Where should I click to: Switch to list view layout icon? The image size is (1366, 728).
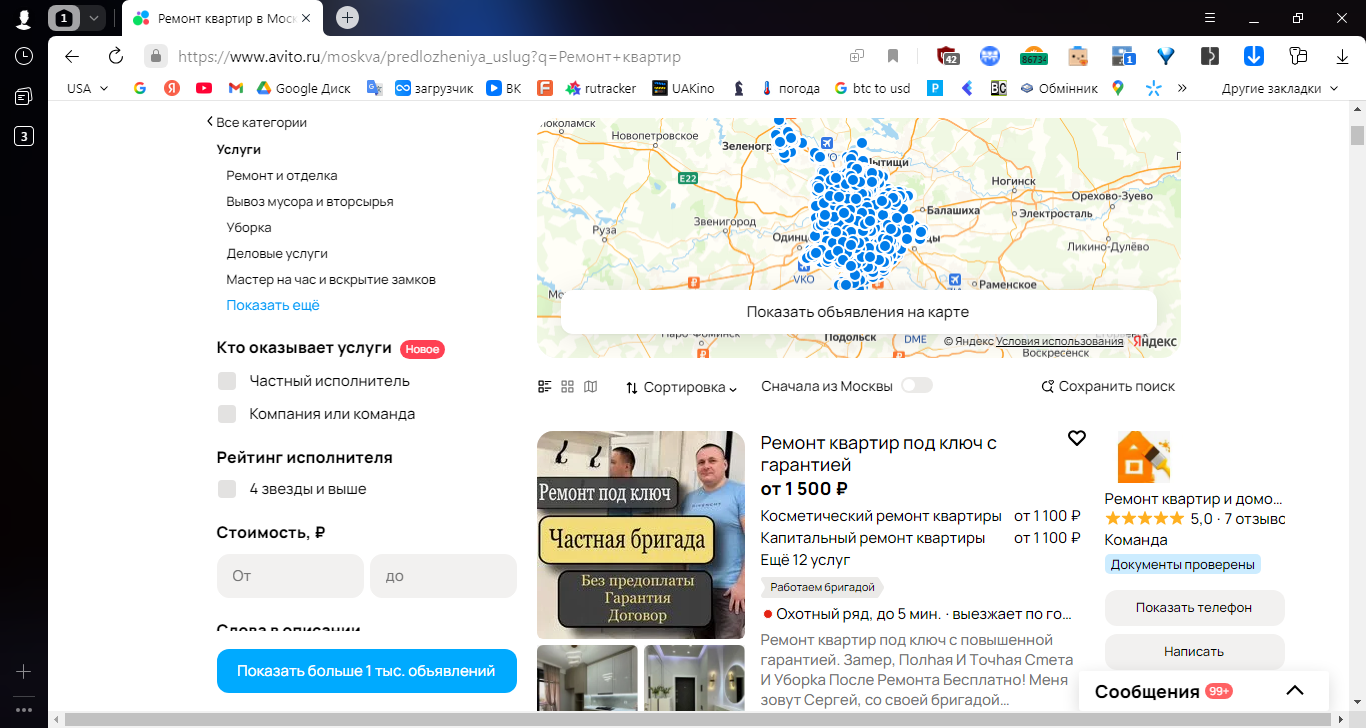pos(545,387)
